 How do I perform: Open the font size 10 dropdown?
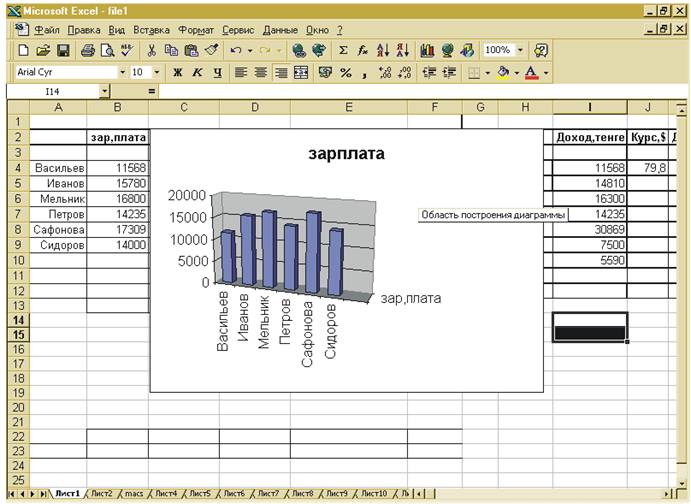click(156, 72)
